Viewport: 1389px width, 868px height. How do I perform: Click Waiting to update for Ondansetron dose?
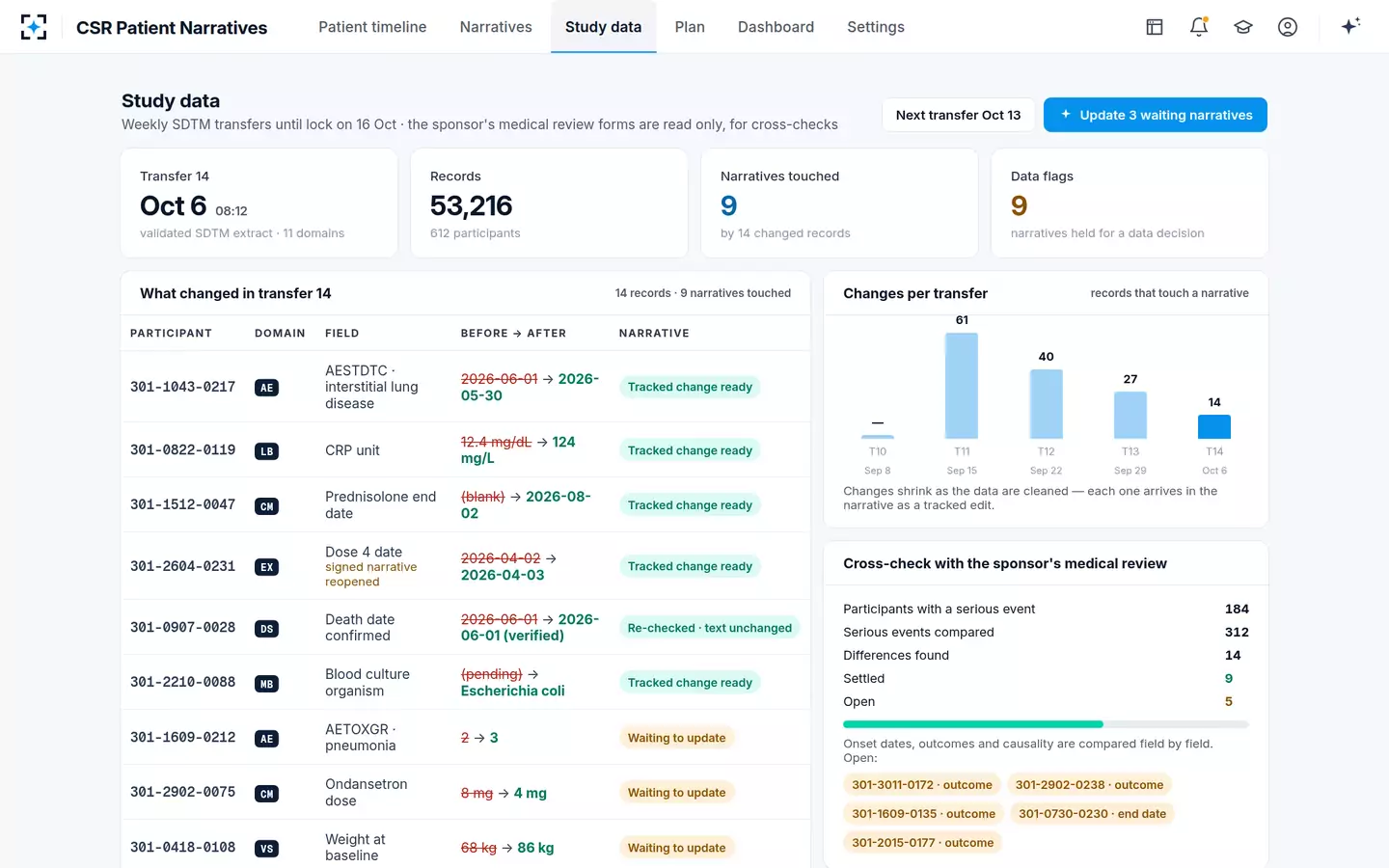tap(676, 793)
